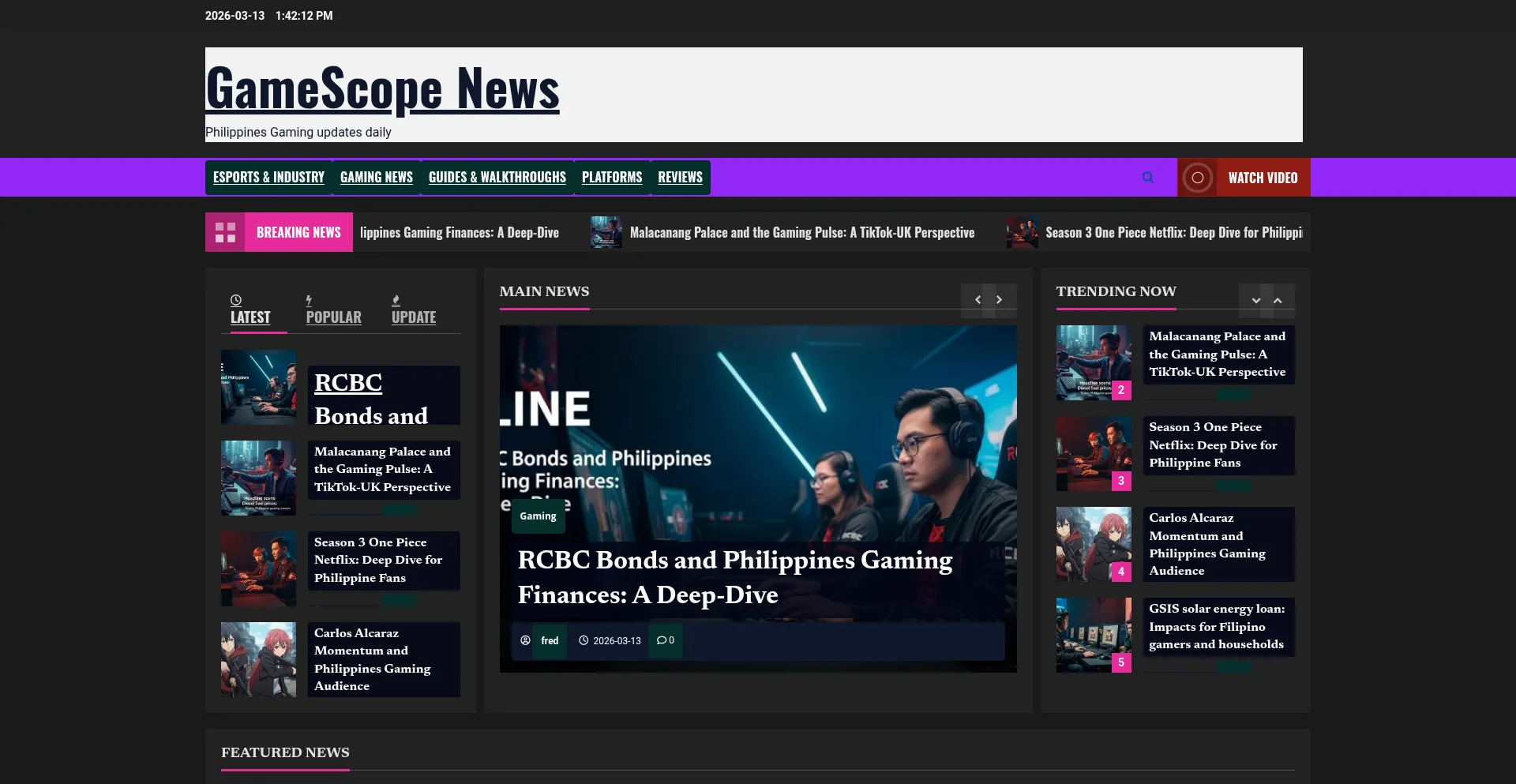Open Carlos Alcaraz article in Latest list
The height and width of the screenshot is (784, 1516).
373,659
